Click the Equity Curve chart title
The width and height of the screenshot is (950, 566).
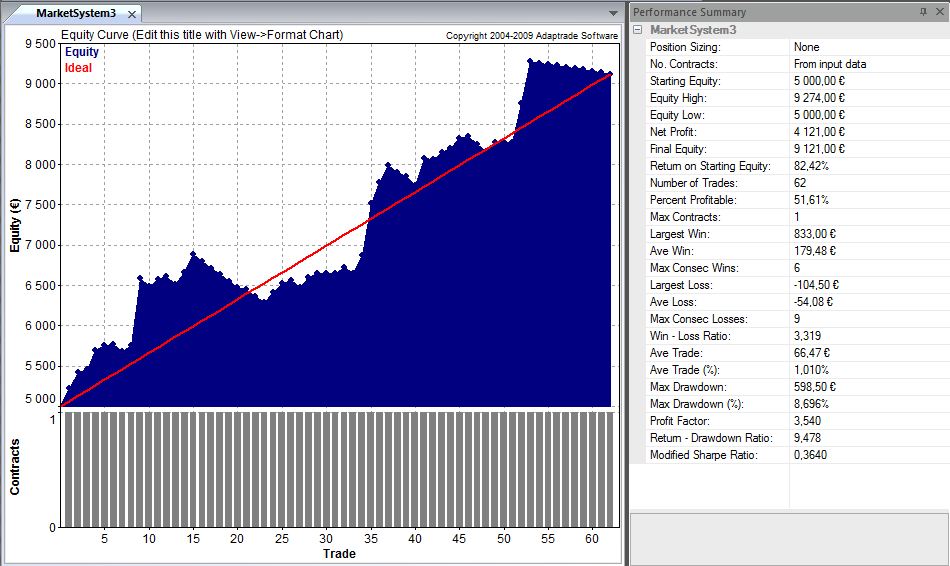[x=202, y=35]
